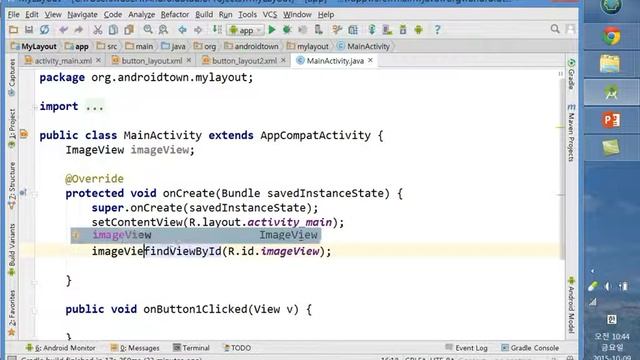Click the Make Project icon
This screenshot has width=640, height=360.
point(217,30)
